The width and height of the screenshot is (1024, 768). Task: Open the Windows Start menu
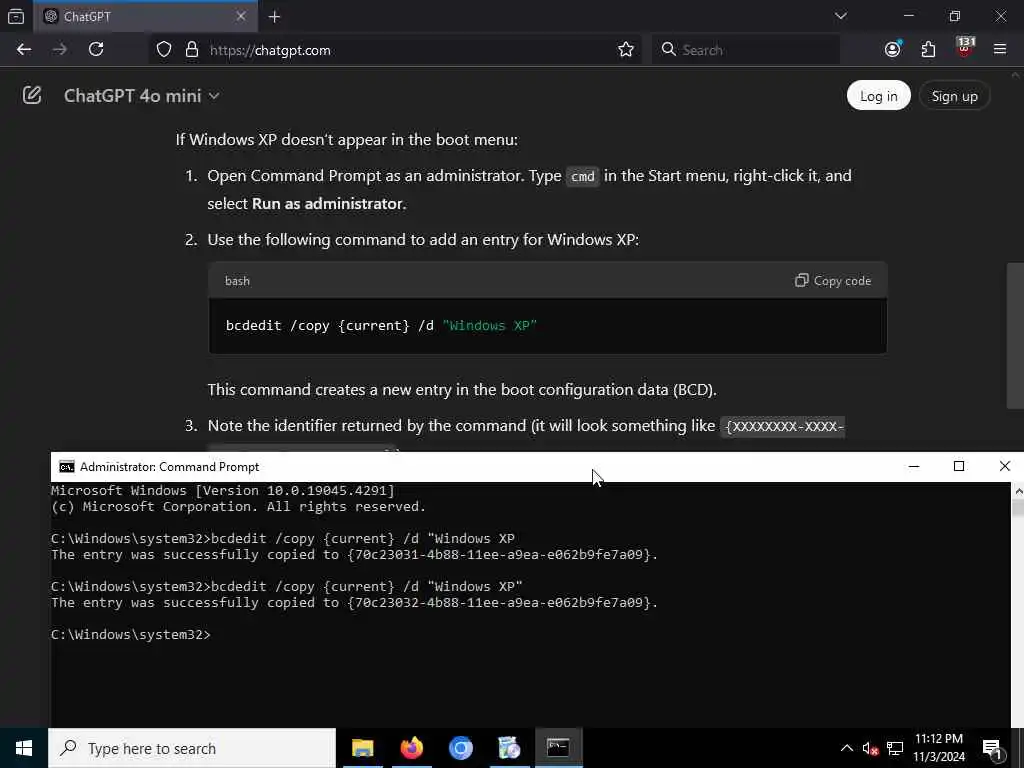pyautogui.click(x=24, y=748)
